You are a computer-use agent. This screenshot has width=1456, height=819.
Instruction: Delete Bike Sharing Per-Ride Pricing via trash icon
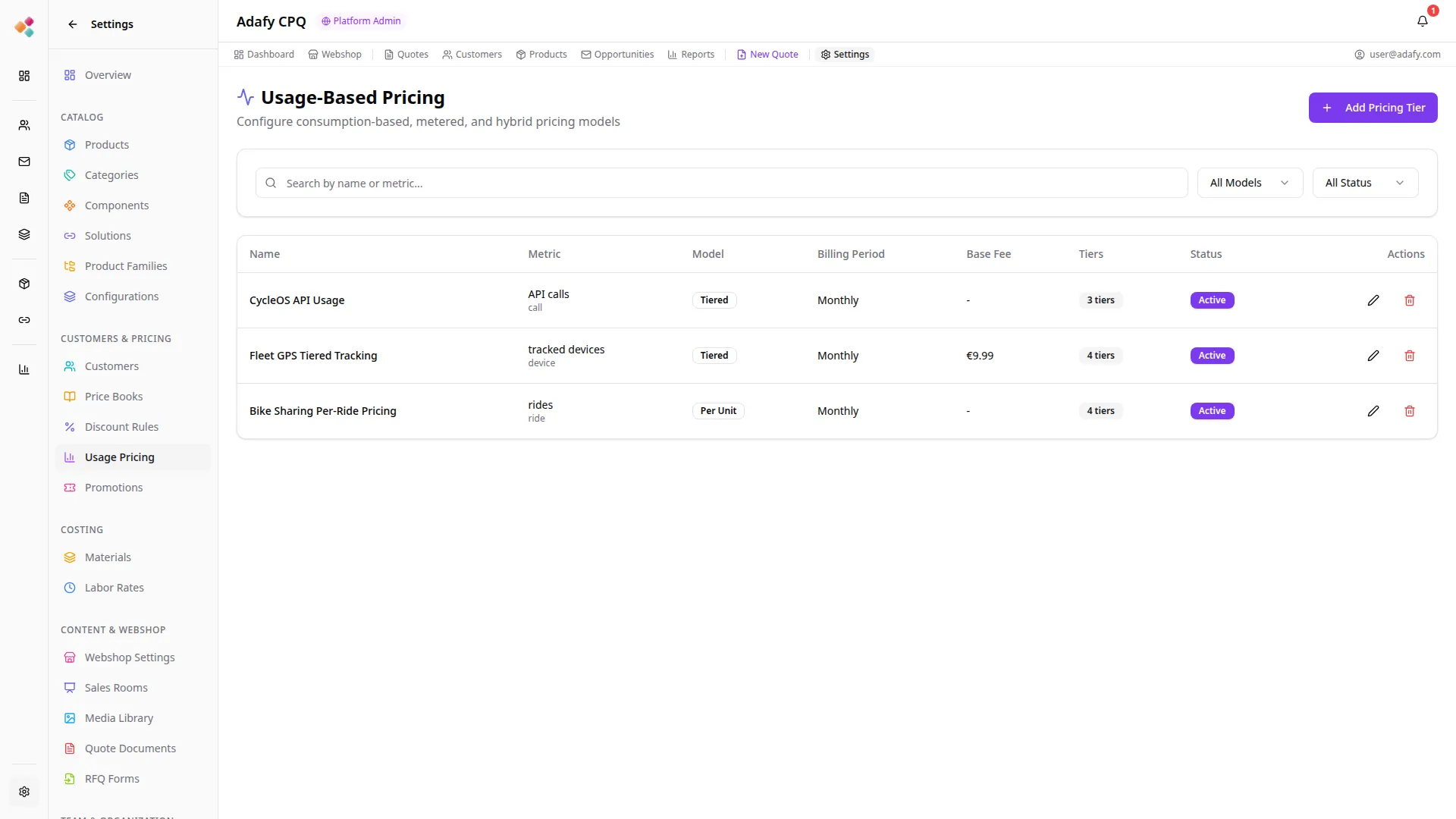[x=1409, y=411]
